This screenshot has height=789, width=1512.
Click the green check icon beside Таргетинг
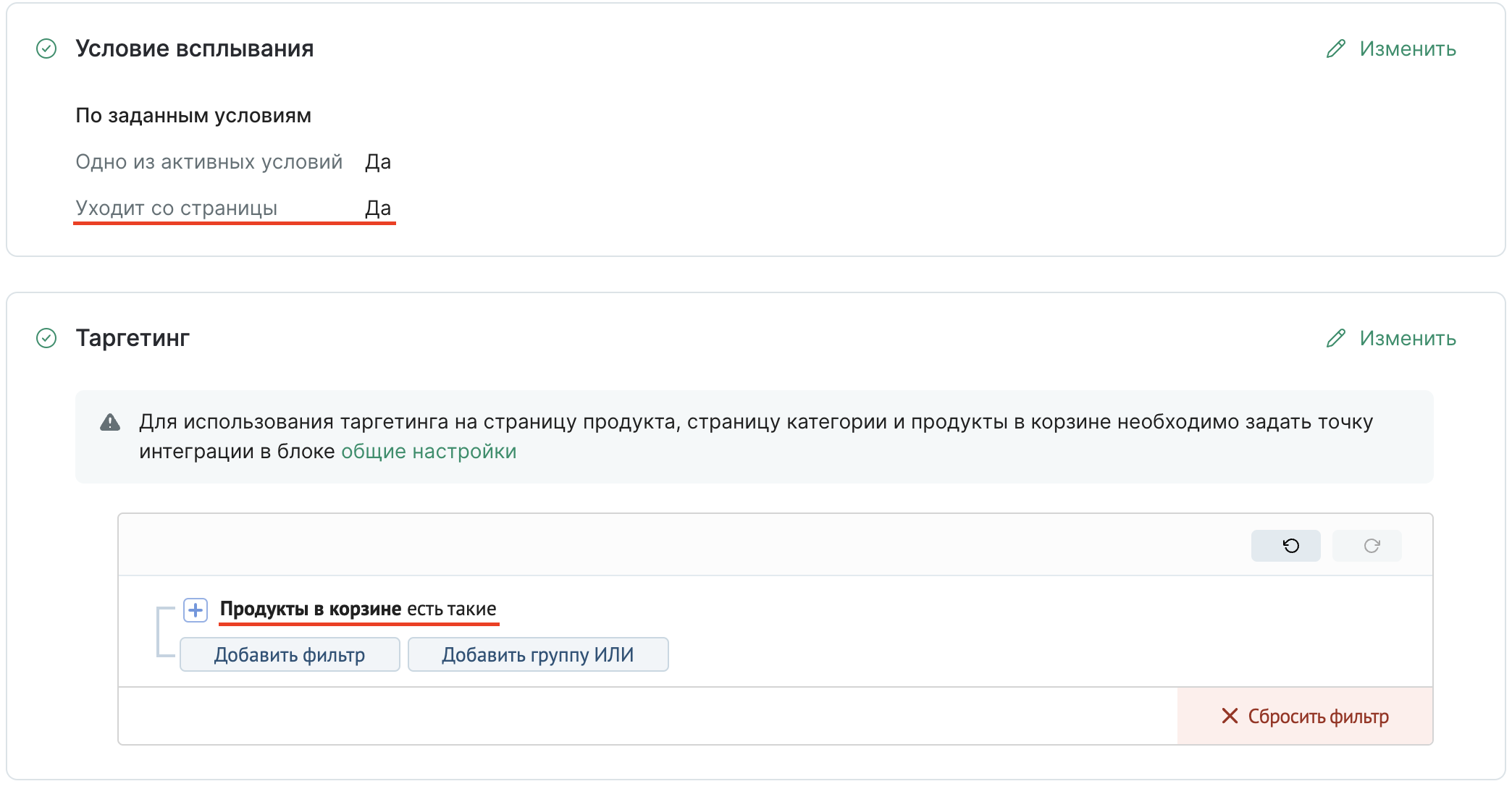[x=46, y=338]
